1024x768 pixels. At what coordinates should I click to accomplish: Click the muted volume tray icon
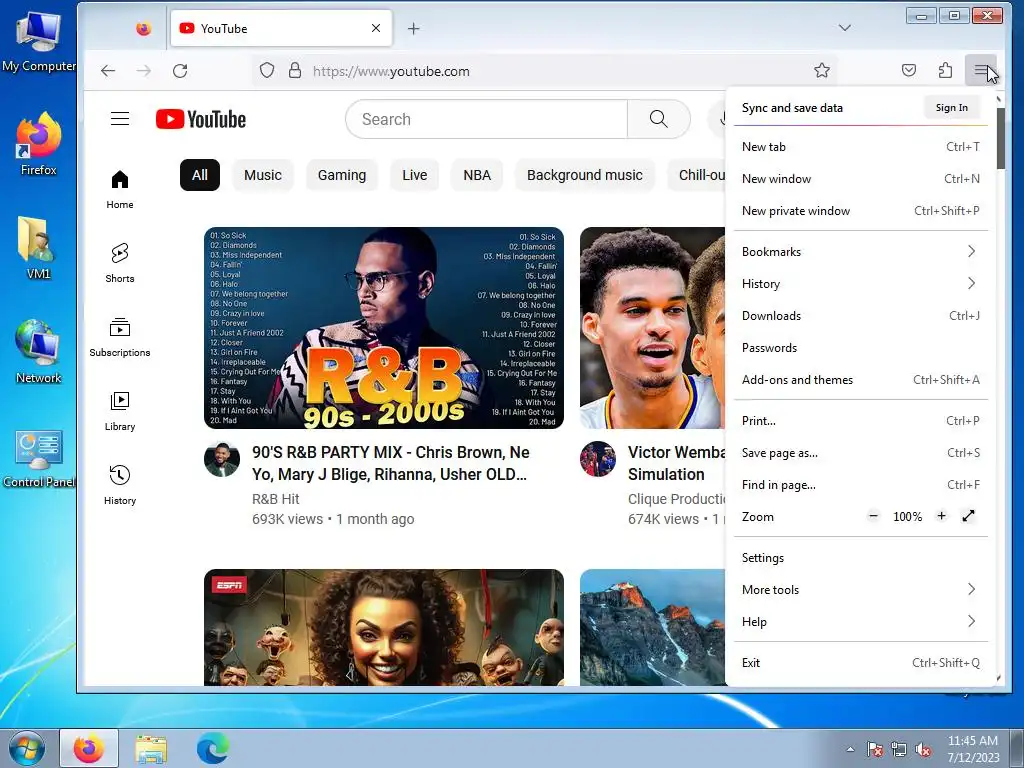tap(923, 749)
